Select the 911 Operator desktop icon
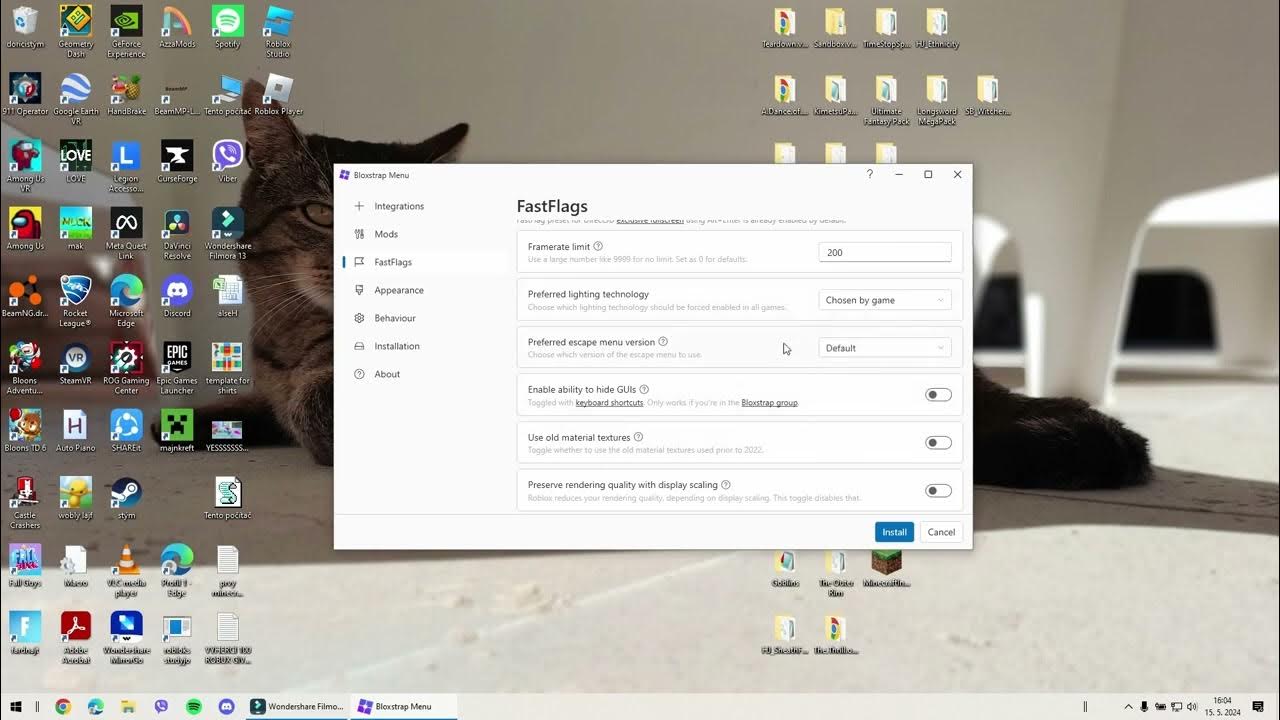Viewport: 1280px width, 720px height. click(x=25, y=95)
